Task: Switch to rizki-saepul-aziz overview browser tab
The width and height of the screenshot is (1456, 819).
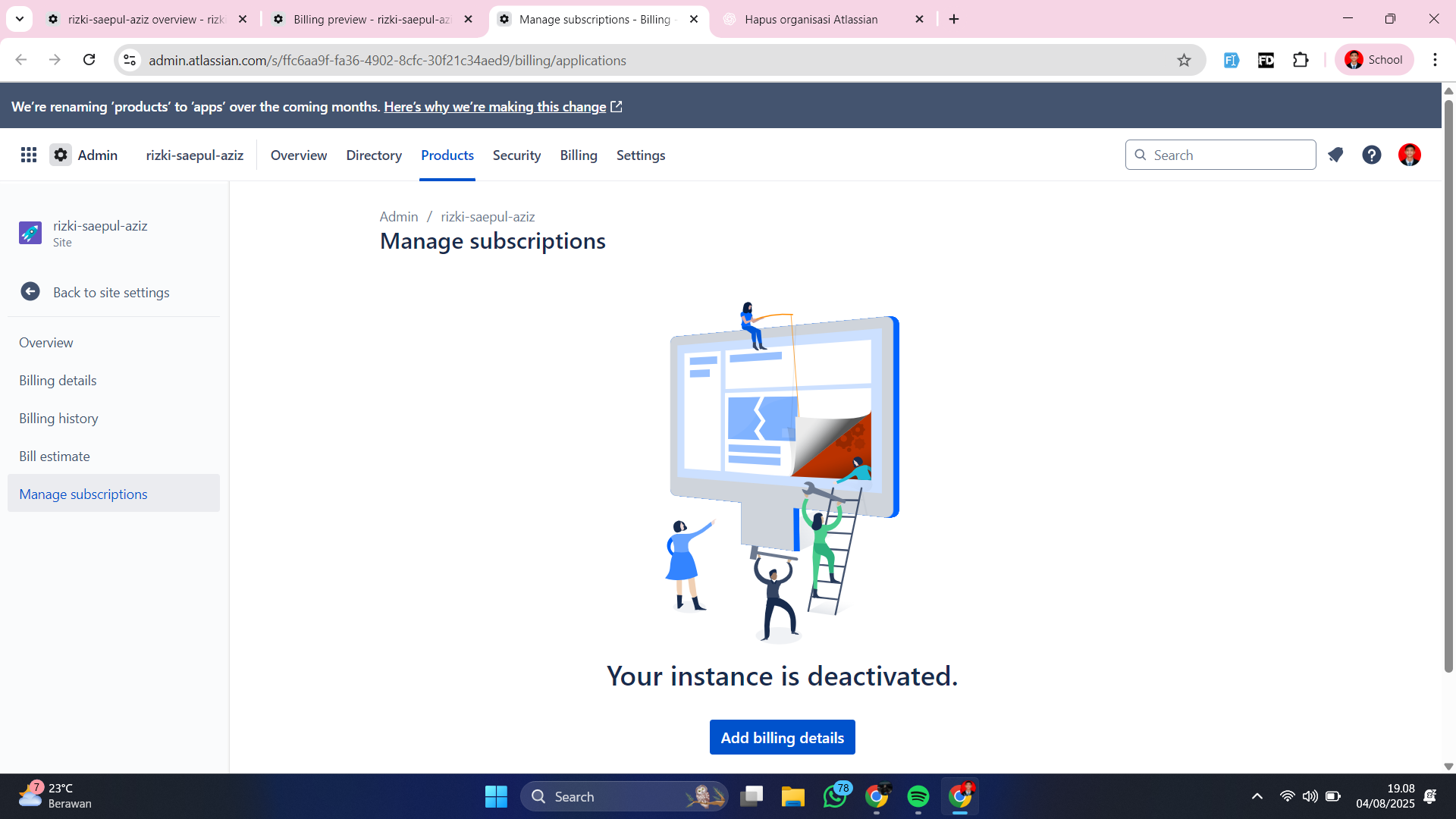Action: tap(147, 19)
